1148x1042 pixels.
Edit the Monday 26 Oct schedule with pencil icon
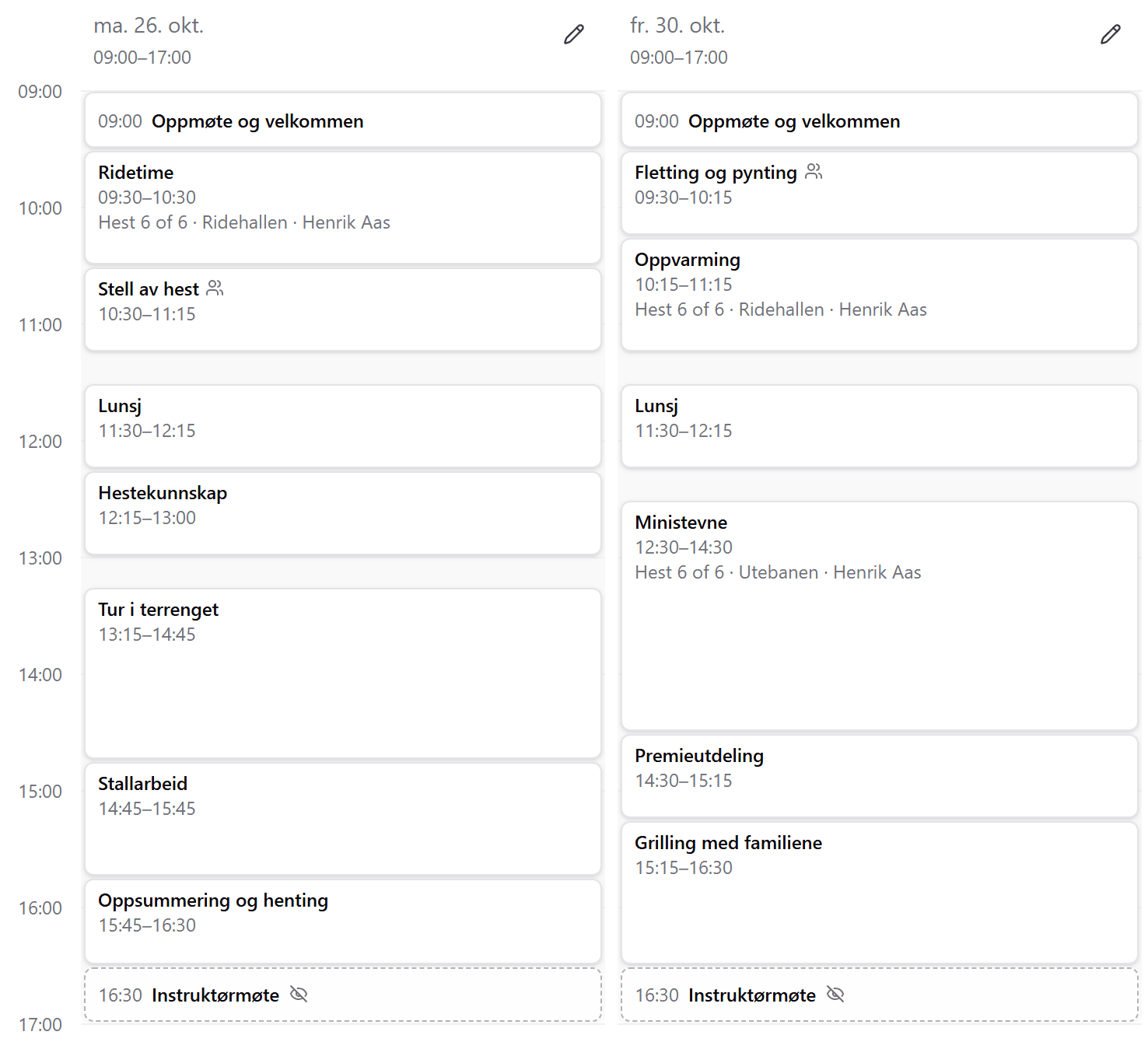[x=574, y=35]
